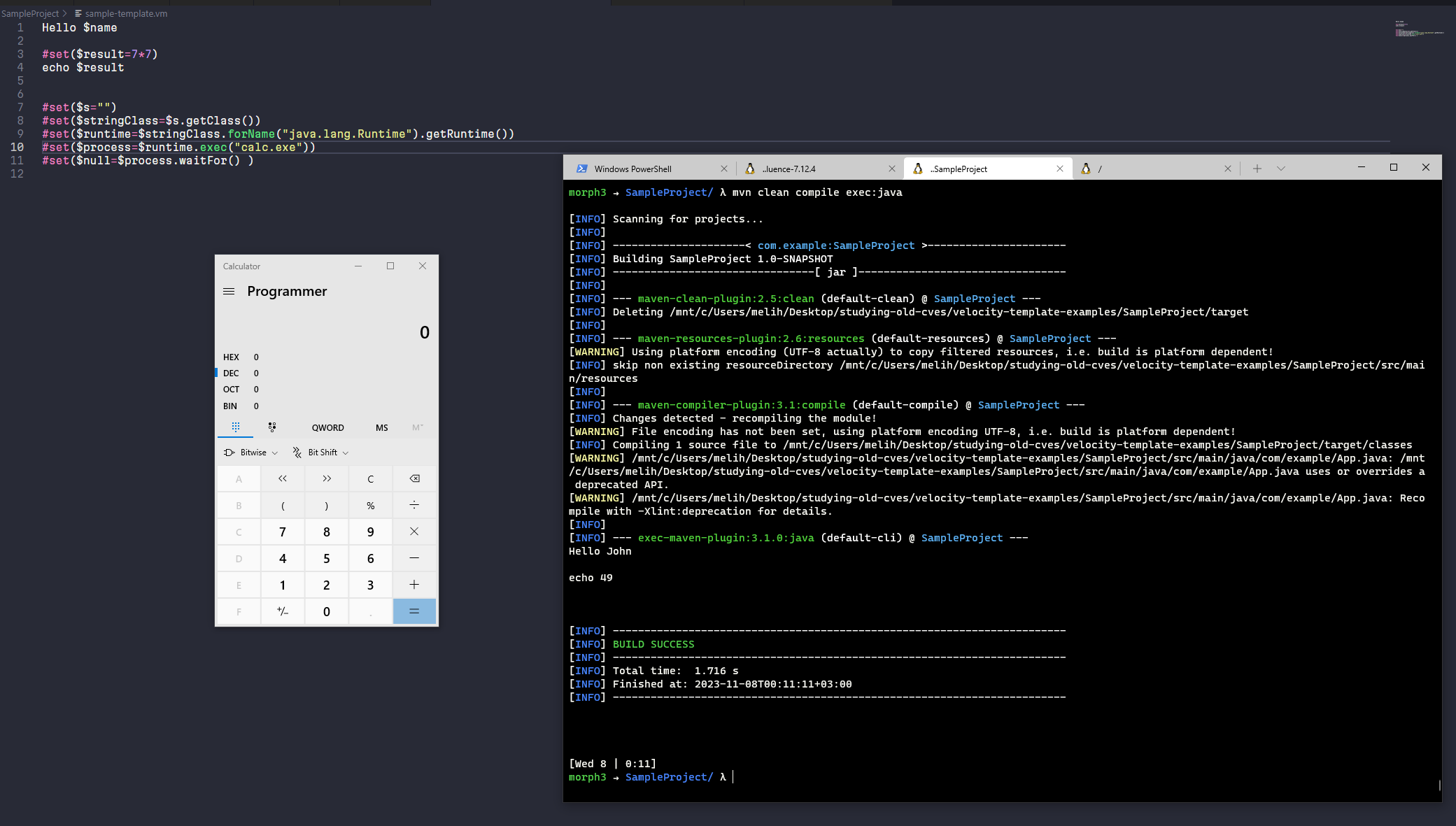Viewport: 1456px width, 826px height.
Task: Click digit 2 on Calculator keypad
Action: (327, 585)
